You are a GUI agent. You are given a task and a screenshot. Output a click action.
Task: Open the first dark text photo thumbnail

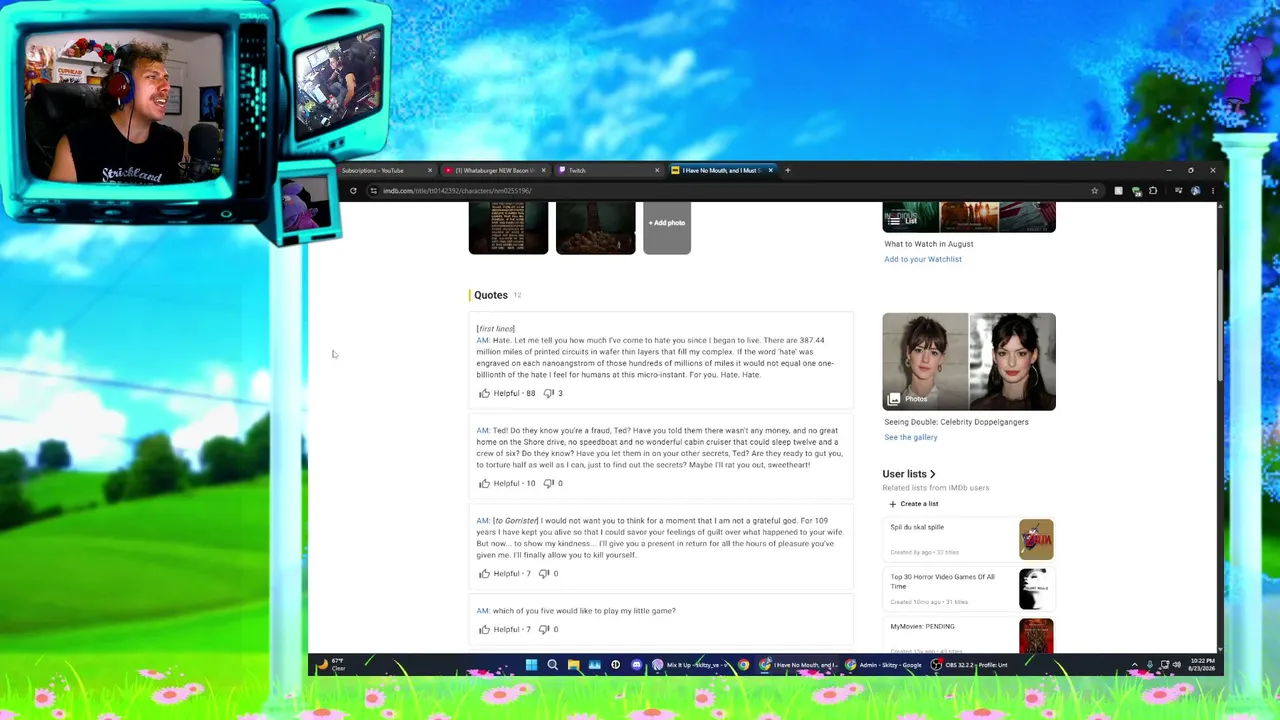[x=508, y=228]
